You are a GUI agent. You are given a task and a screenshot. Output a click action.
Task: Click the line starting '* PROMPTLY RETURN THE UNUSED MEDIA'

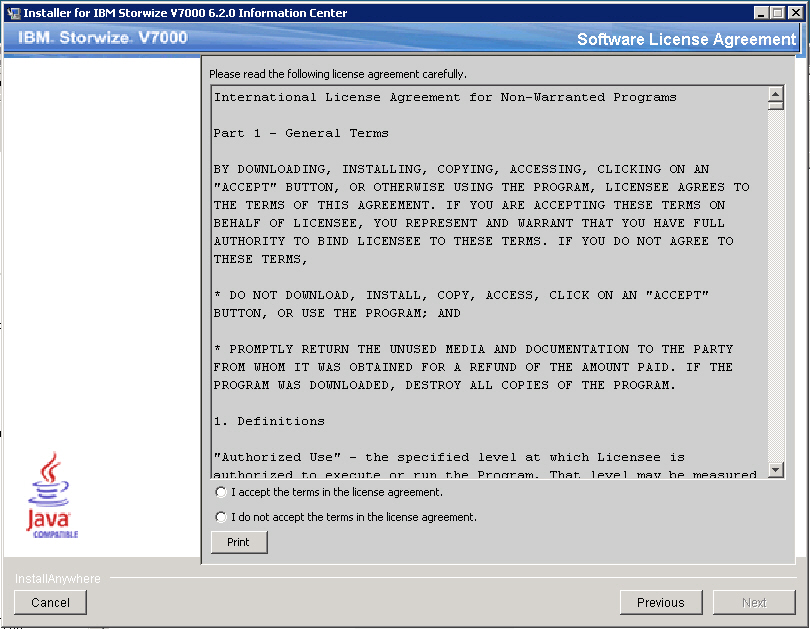[x=474, y=349]
